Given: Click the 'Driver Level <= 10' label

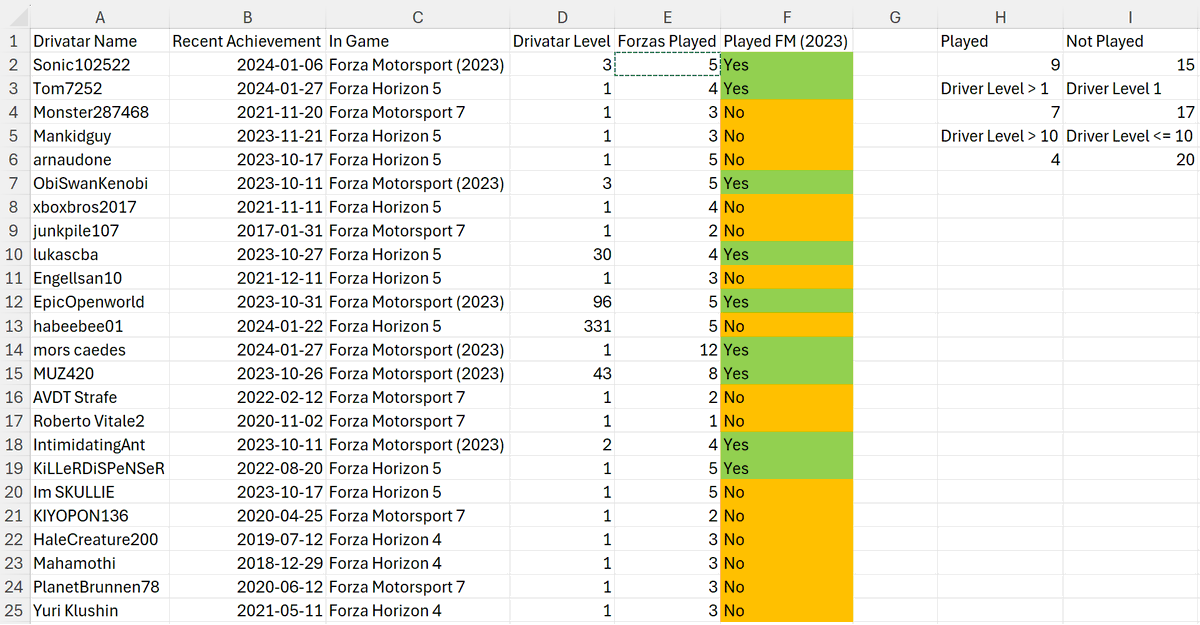Looking at the screenshot, I should point(1131,136).
